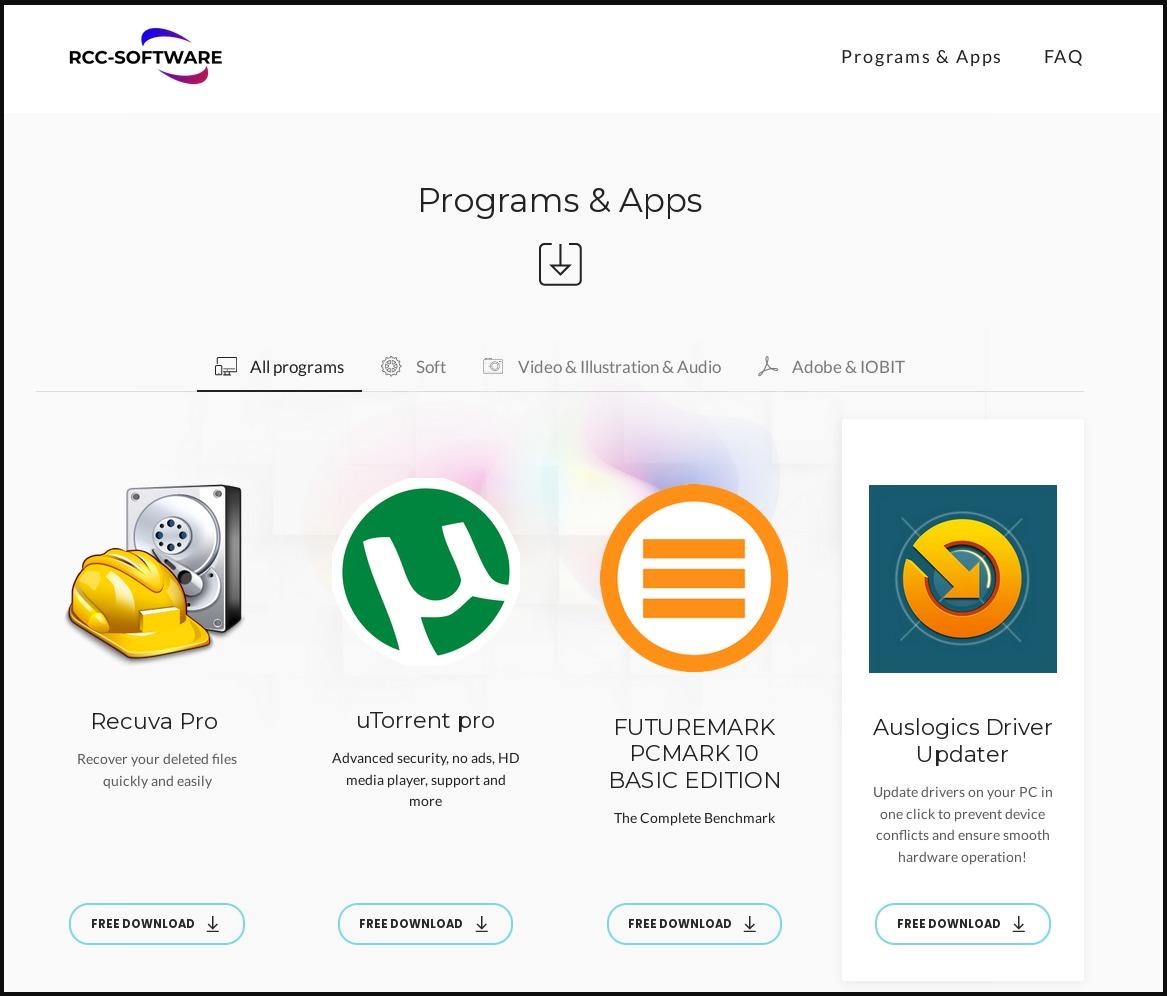Click Programs & Apps in the navigation bar
1167x996 pixels.
pyautogui.click(x=920, y=57)
